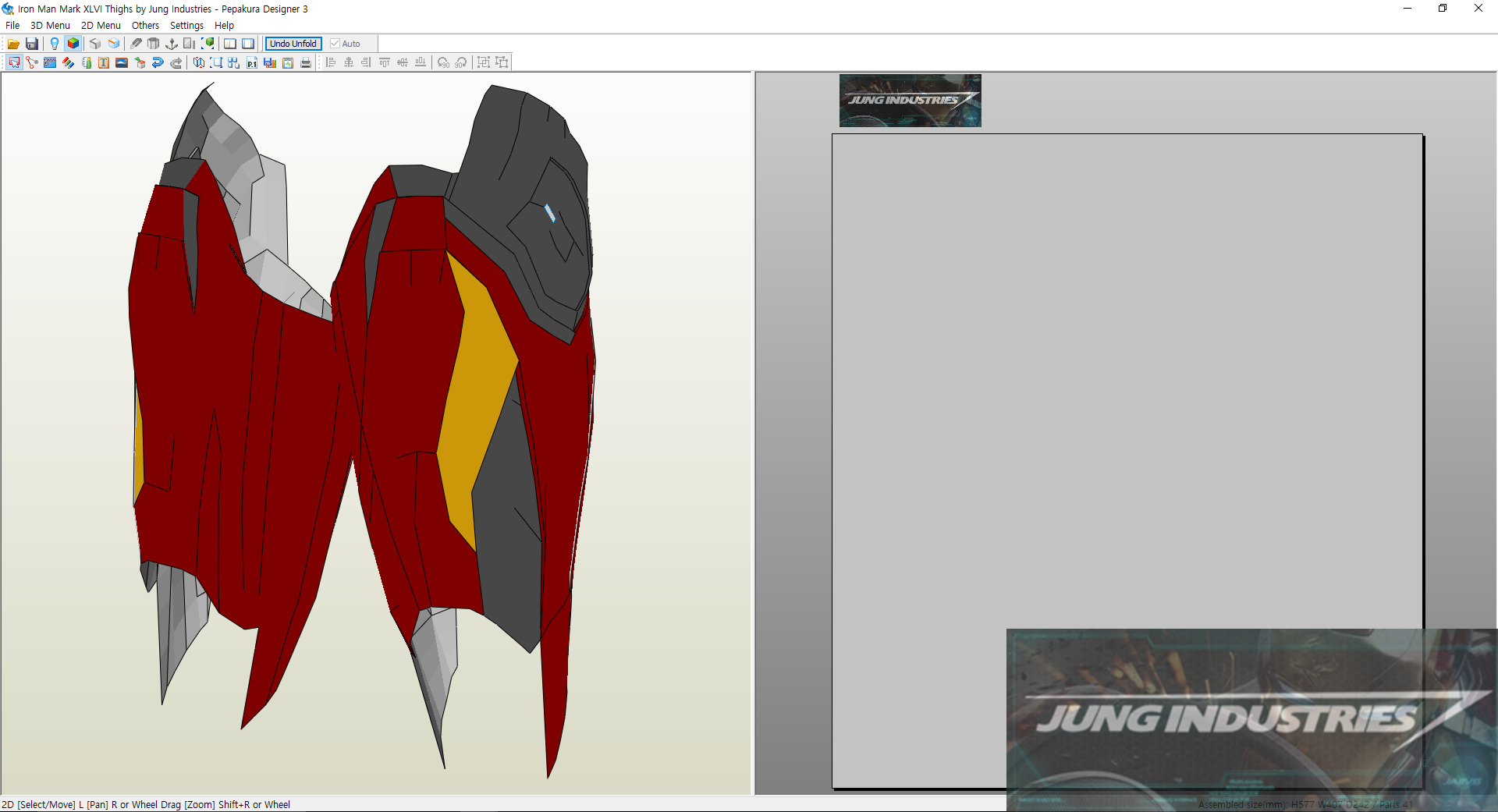Click the anchor icon in top toolbar
1498x812 pixels.
pyautogui.click(x=172, y=44)
